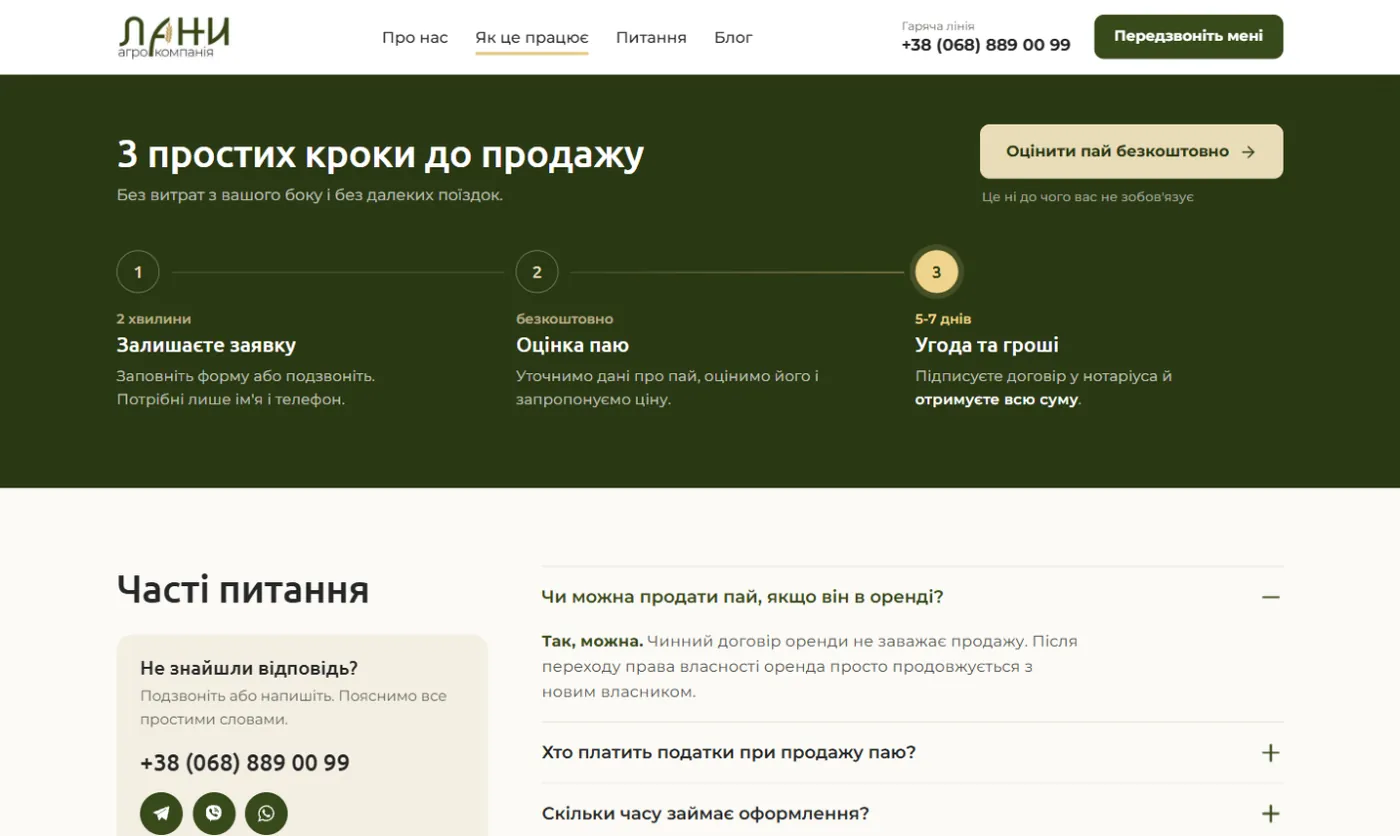Select step 1 circle
The width and height of the screenshot is (1400, 836).
138,272
